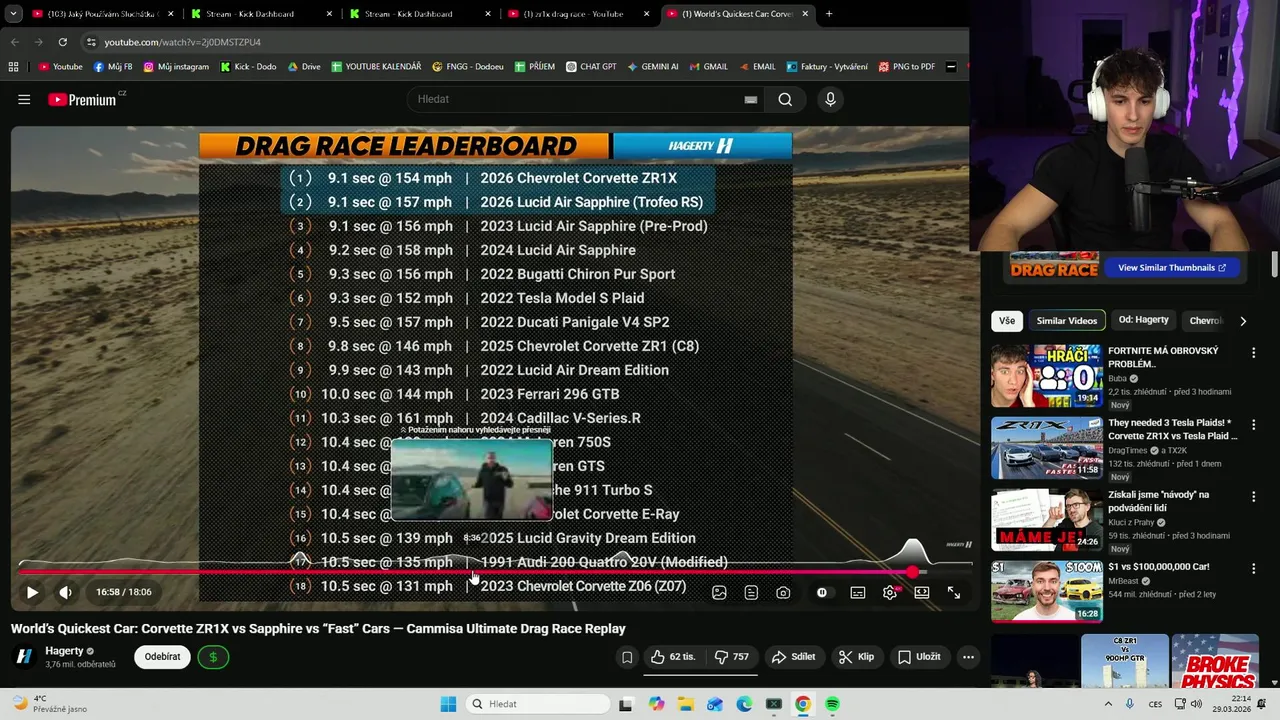Select the Od: Hagerty chip
The width and height of the screenshot is (1280, 720).
point(1144,320)
